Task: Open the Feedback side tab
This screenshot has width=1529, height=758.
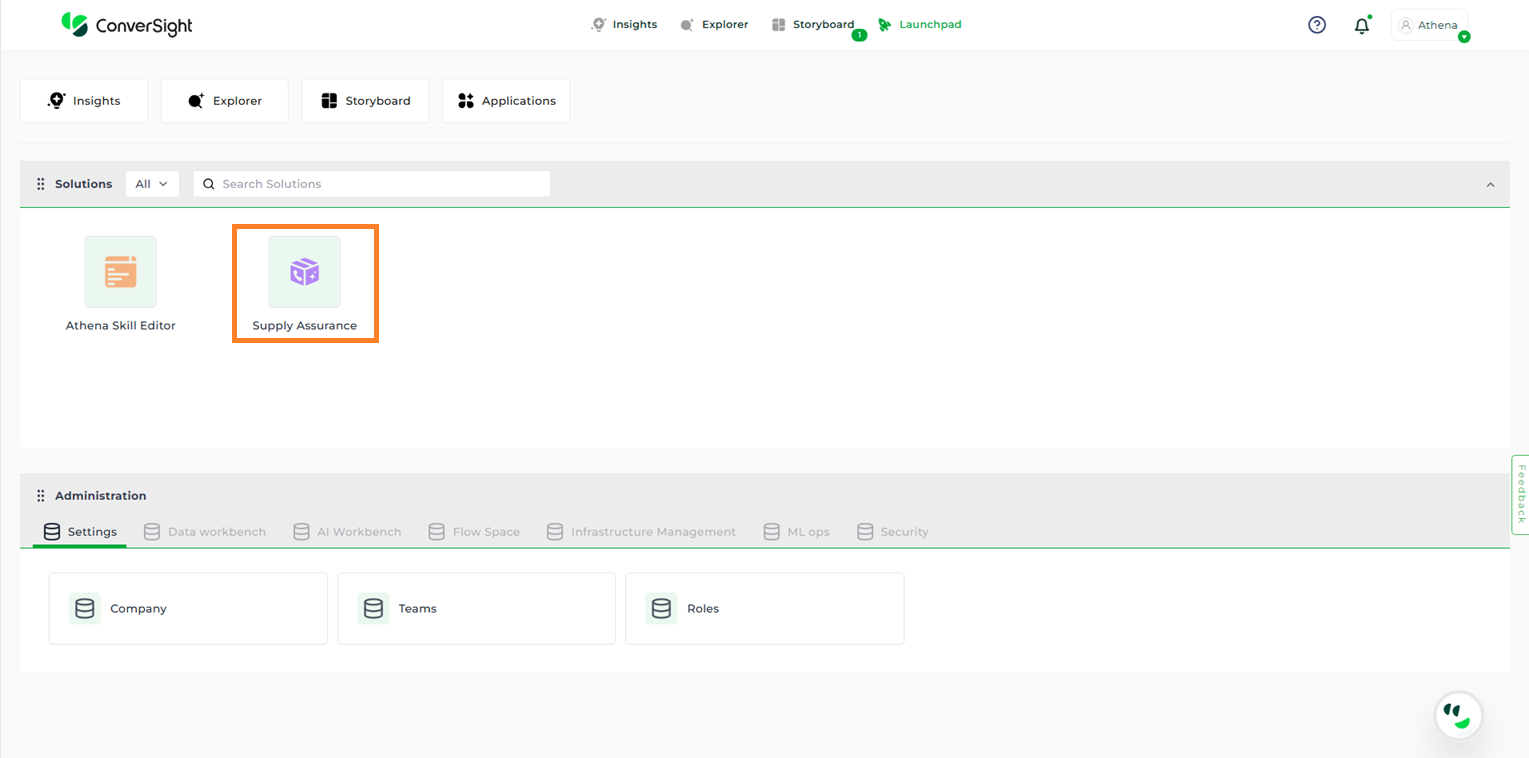Action: click(1520, 494)
